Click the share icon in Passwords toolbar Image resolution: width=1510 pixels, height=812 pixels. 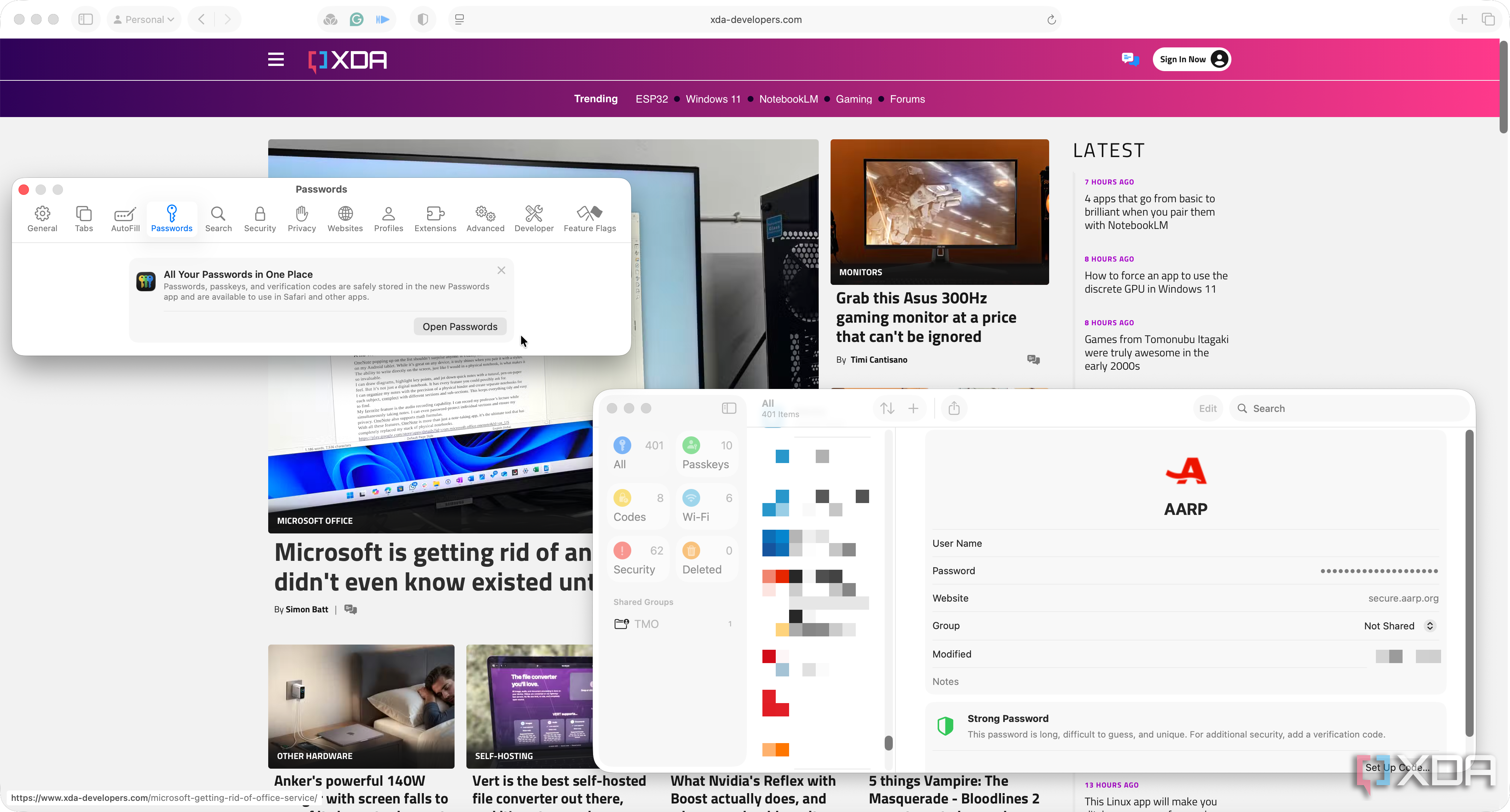pyautogui.click(x=954, y=408)
